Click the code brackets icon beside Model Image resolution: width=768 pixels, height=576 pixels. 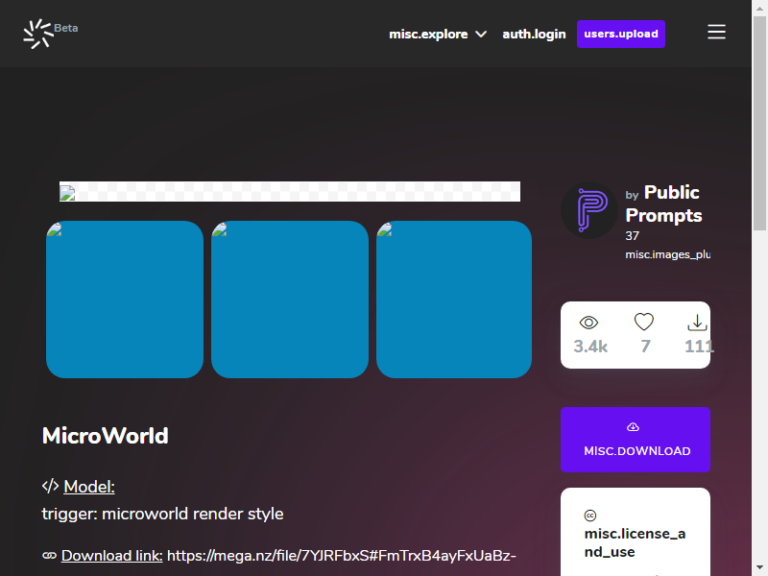click(50, 486)
